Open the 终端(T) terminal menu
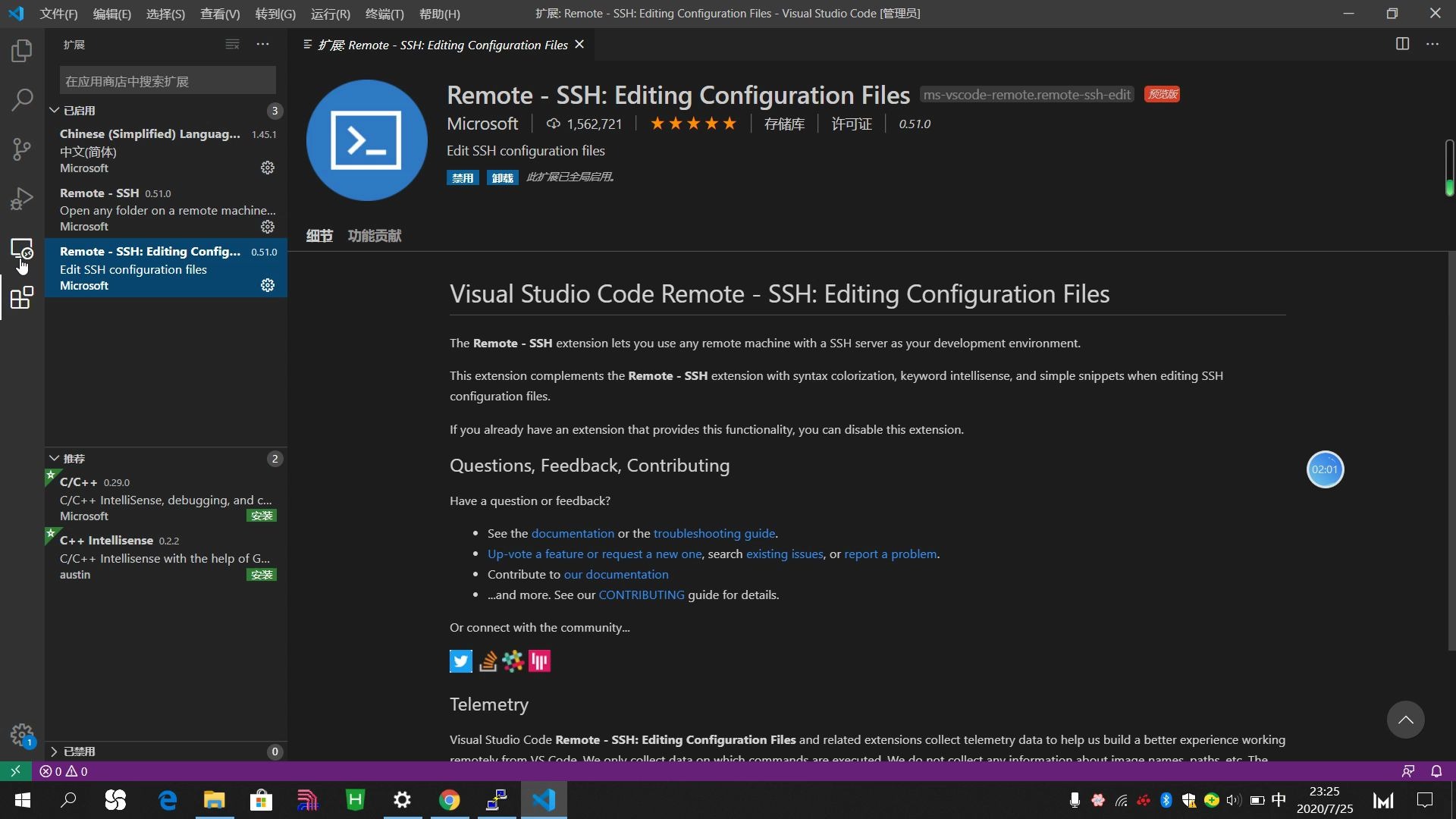 [384, 14]
